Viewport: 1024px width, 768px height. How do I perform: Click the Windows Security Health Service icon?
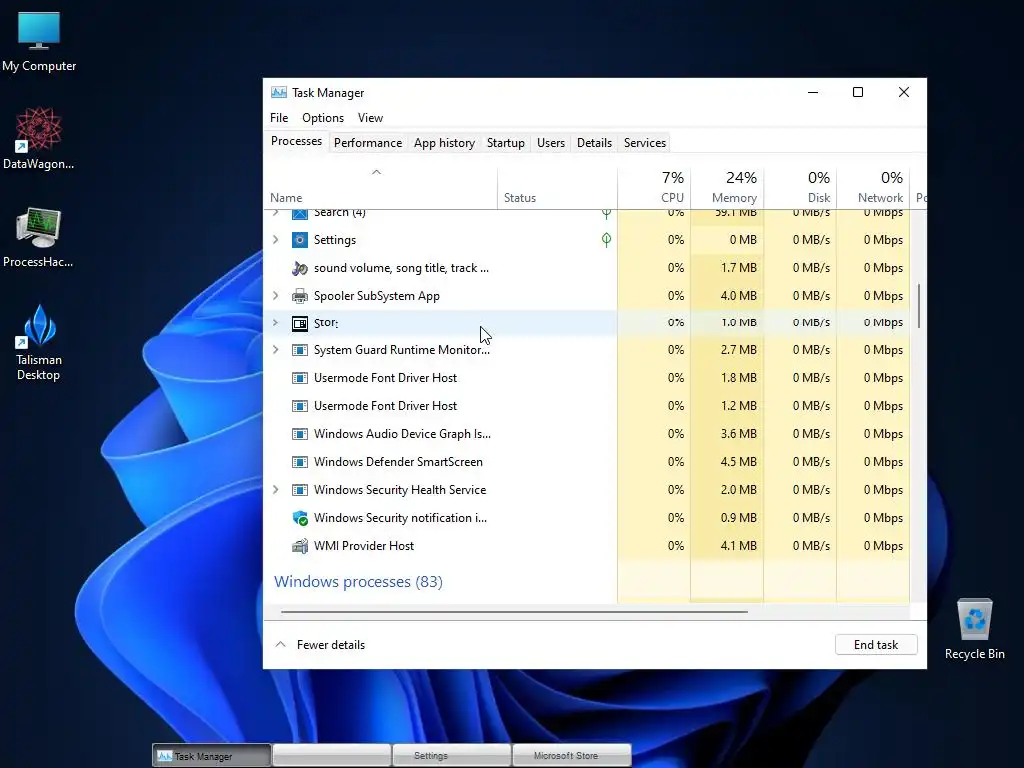point(300,490)
